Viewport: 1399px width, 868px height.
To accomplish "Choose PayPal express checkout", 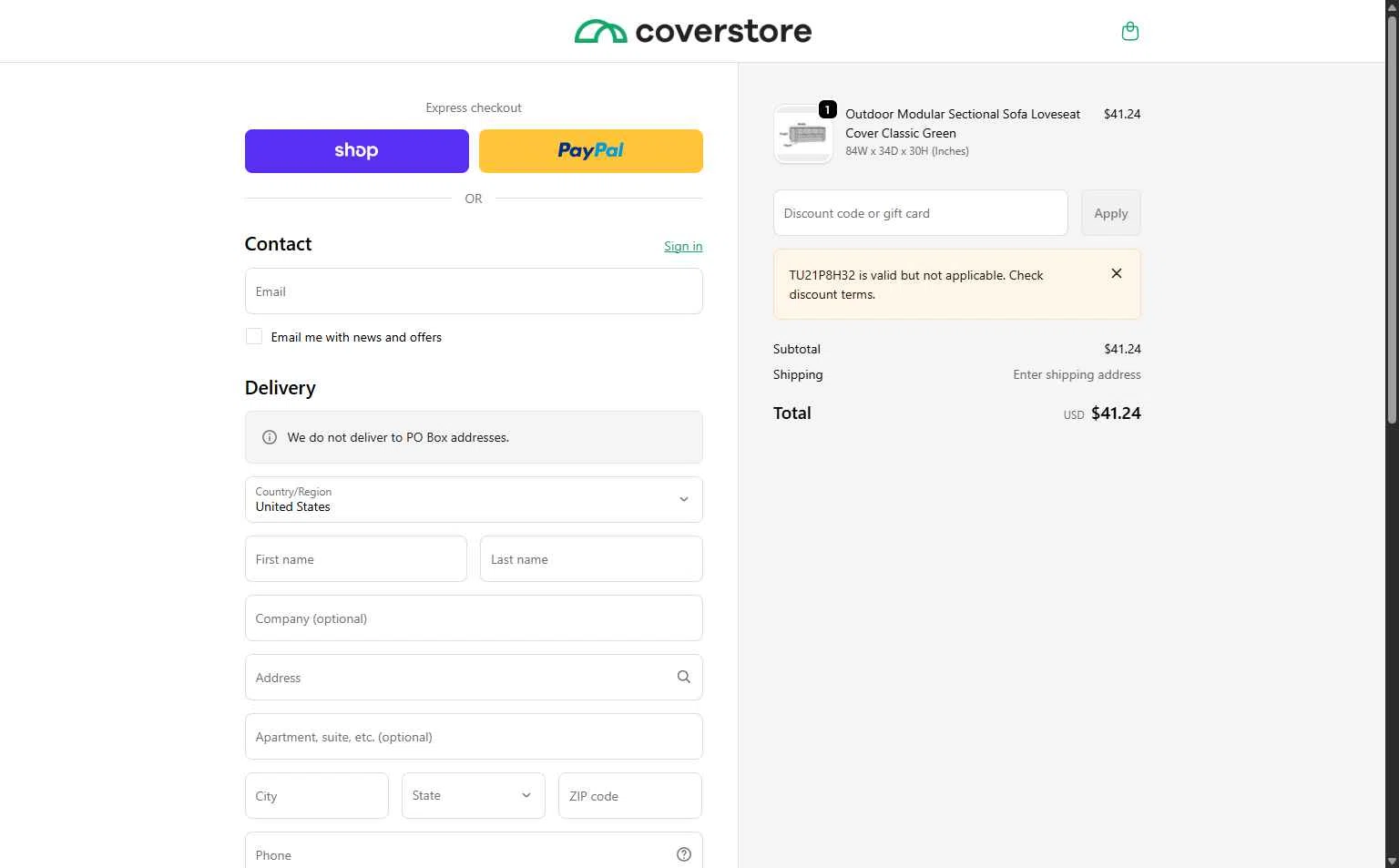I will [591, 151].
